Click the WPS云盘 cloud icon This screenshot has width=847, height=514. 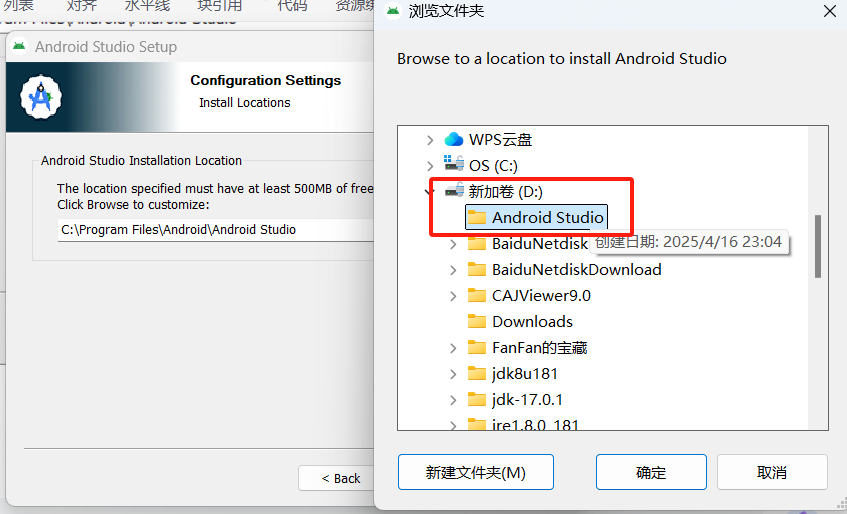pos(454,140)
